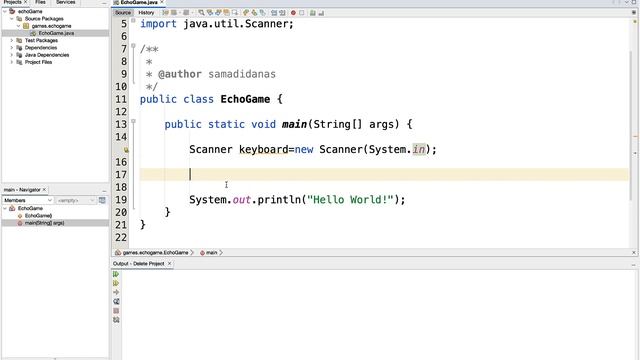Expand the Java Dependencies node
Viewport: 640px width, 360px height.
(12, 55)
